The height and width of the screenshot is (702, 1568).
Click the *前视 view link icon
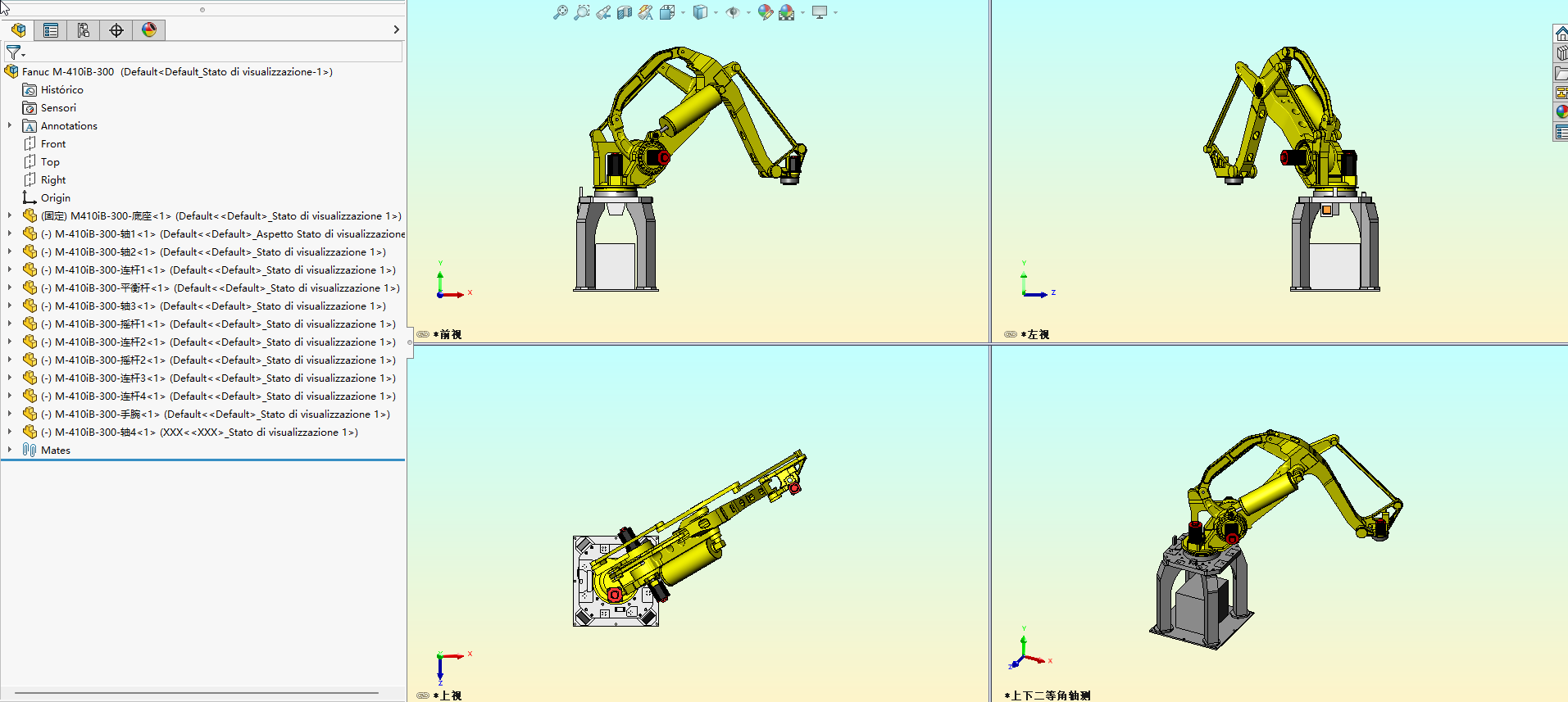[x=423, y=334]
